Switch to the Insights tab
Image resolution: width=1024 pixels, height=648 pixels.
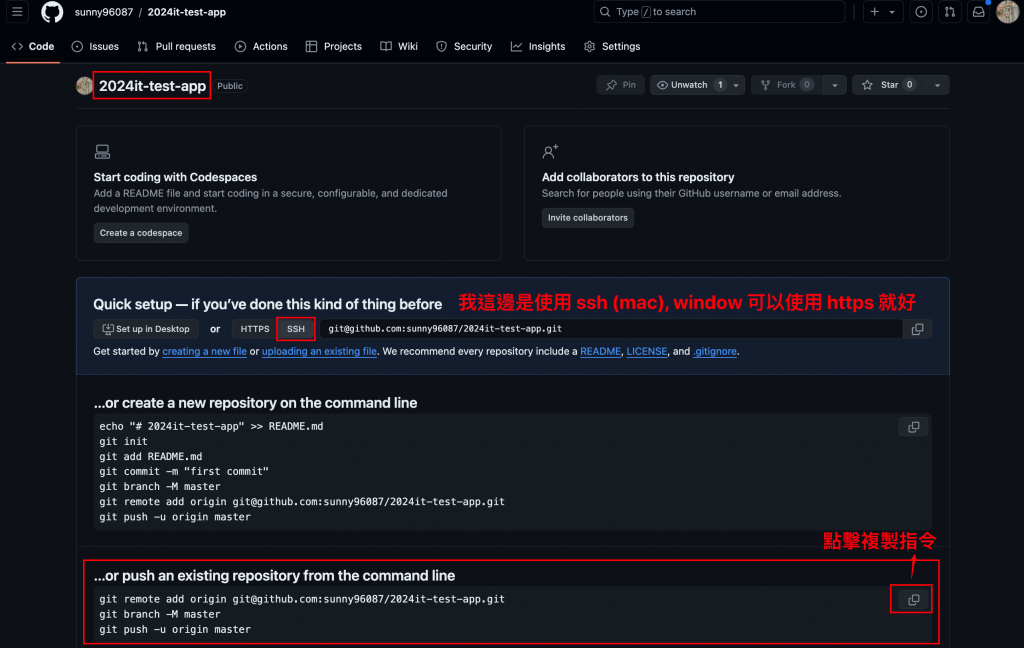[538, 46]
